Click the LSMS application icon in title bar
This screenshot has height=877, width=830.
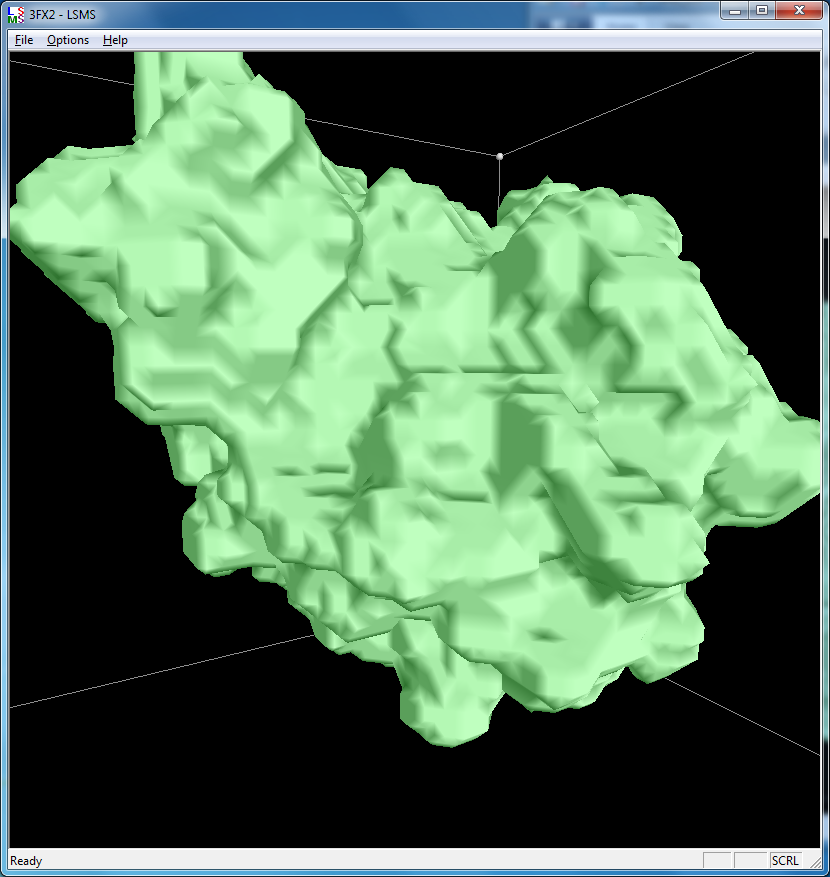tap(16, 11)
